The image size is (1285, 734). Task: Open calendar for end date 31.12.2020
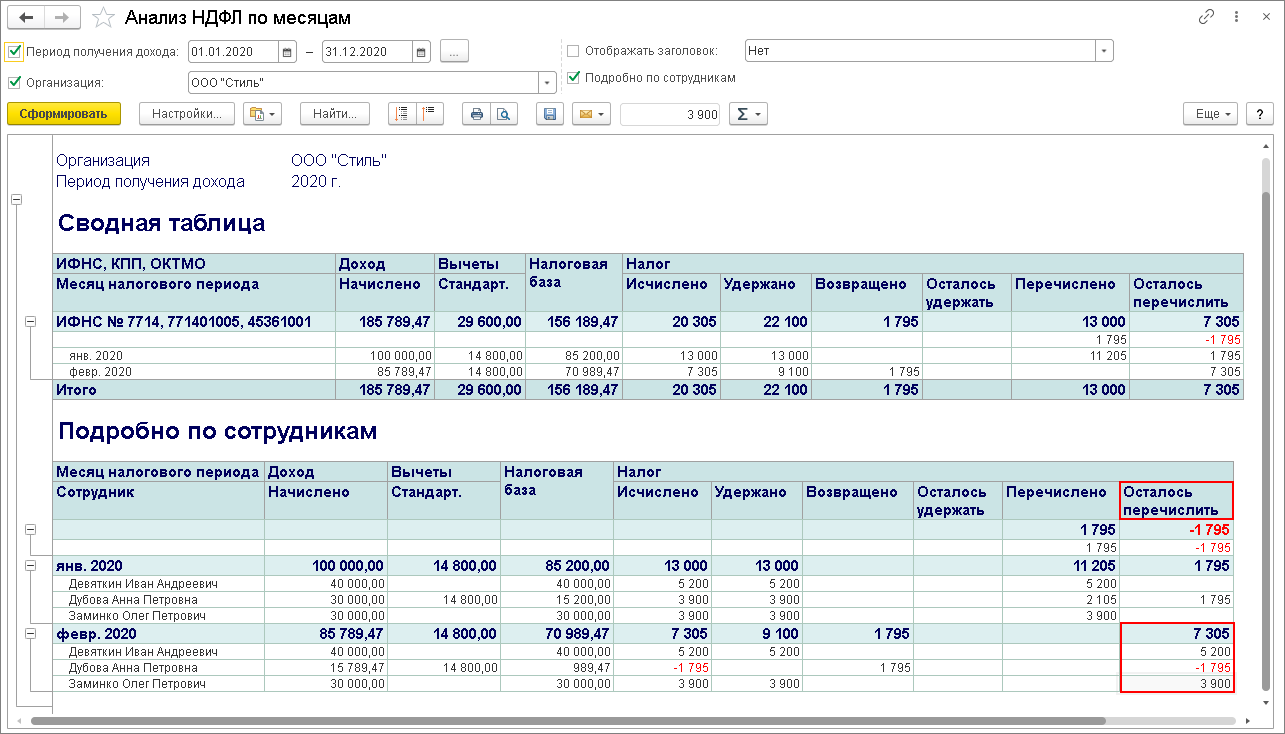point(421,52)
